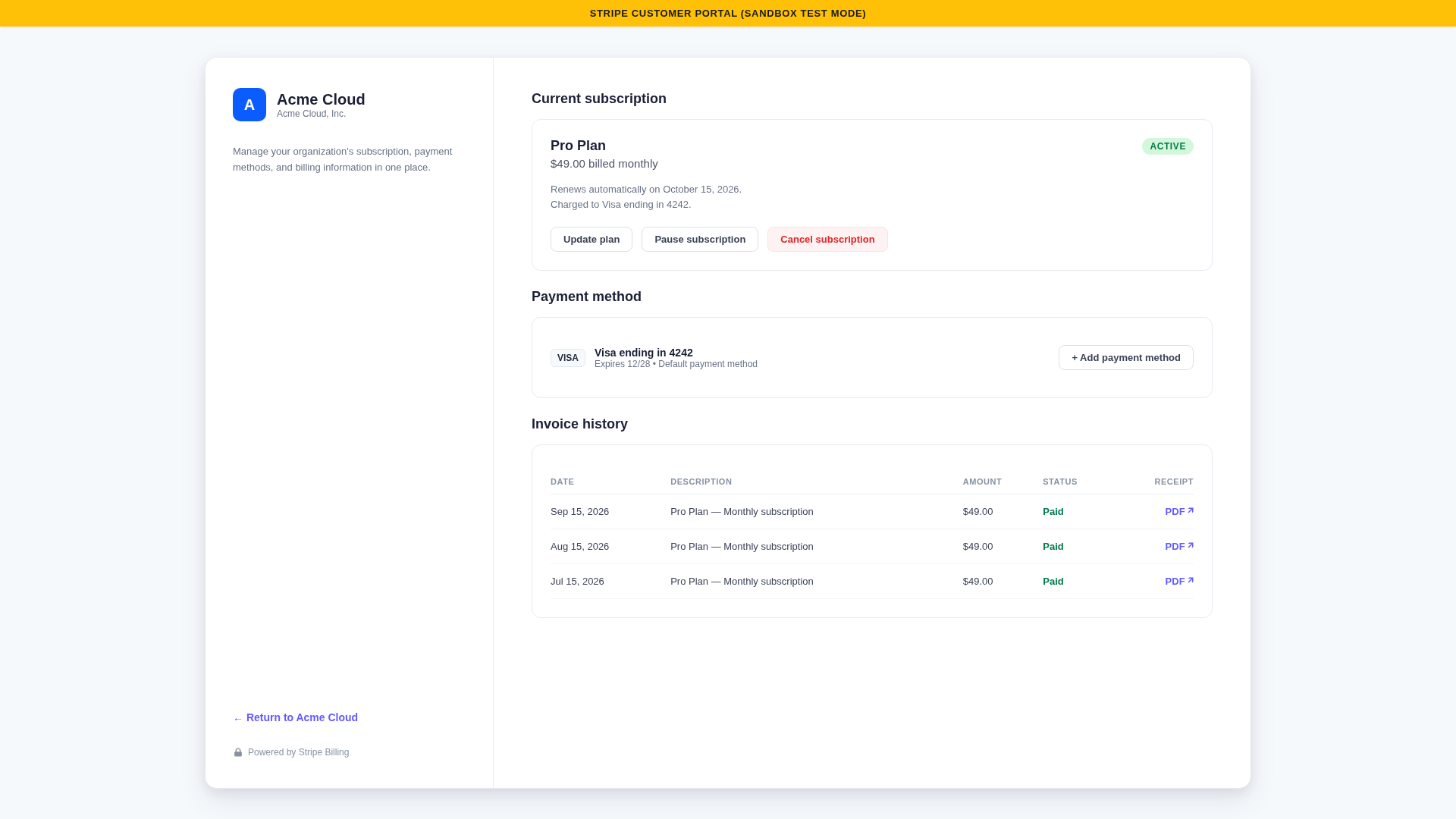Click 'Renews automatically on October 15, 2026' text

[x=646, y=190]
